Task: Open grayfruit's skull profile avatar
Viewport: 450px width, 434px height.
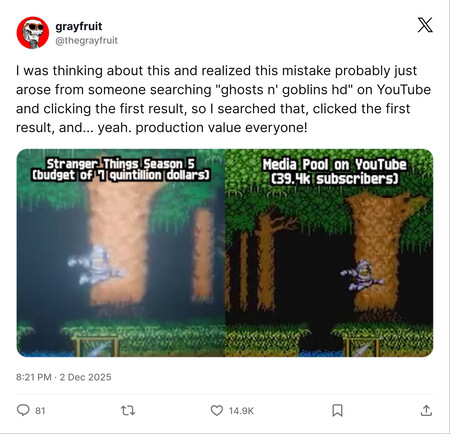Action: (x=33, y=33)
